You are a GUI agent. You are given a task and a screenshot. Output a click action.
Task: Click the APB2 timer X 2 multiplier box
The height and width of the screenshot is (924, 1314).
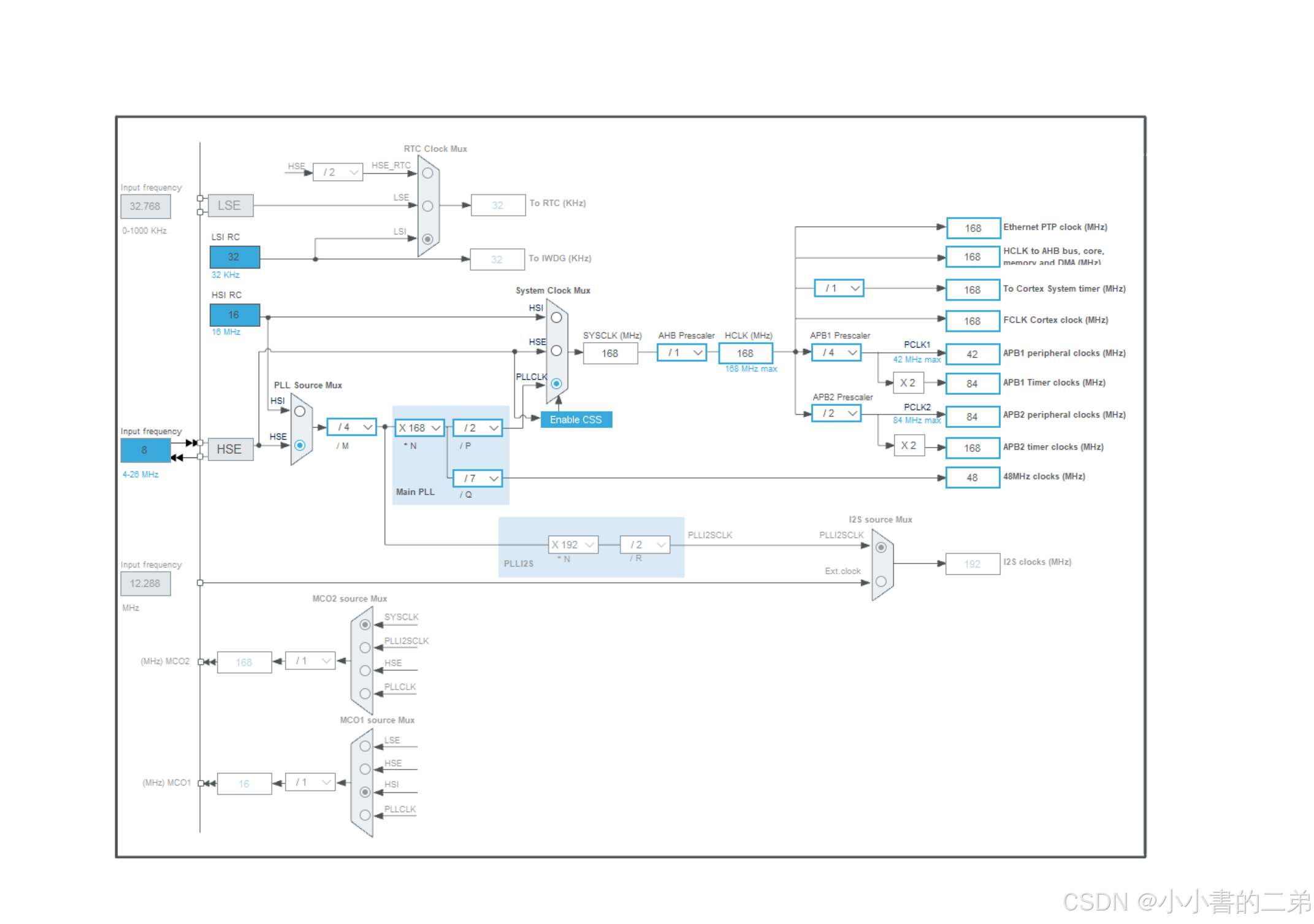(908, 446)
